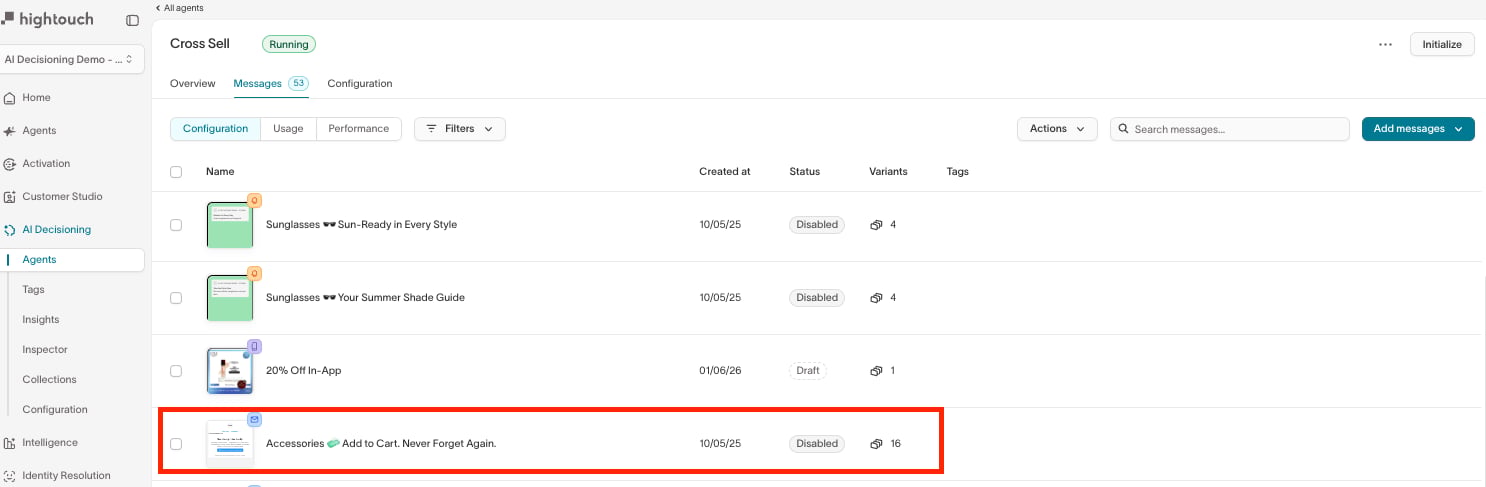Image resolution: width=1486 pixels, height=487 pixels.
Task: Click the variants icon on the Accessories row
Action: (x=876, y=444)
